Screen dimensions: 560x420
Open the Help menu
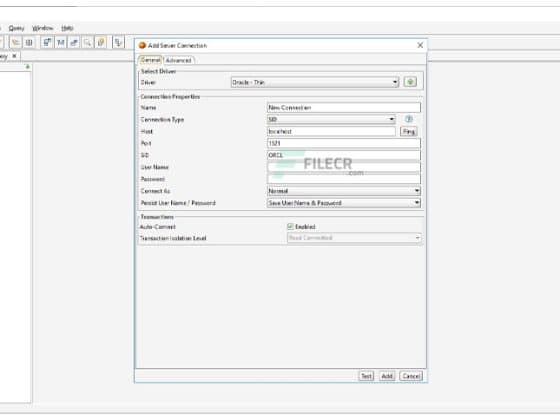(67, 28)
